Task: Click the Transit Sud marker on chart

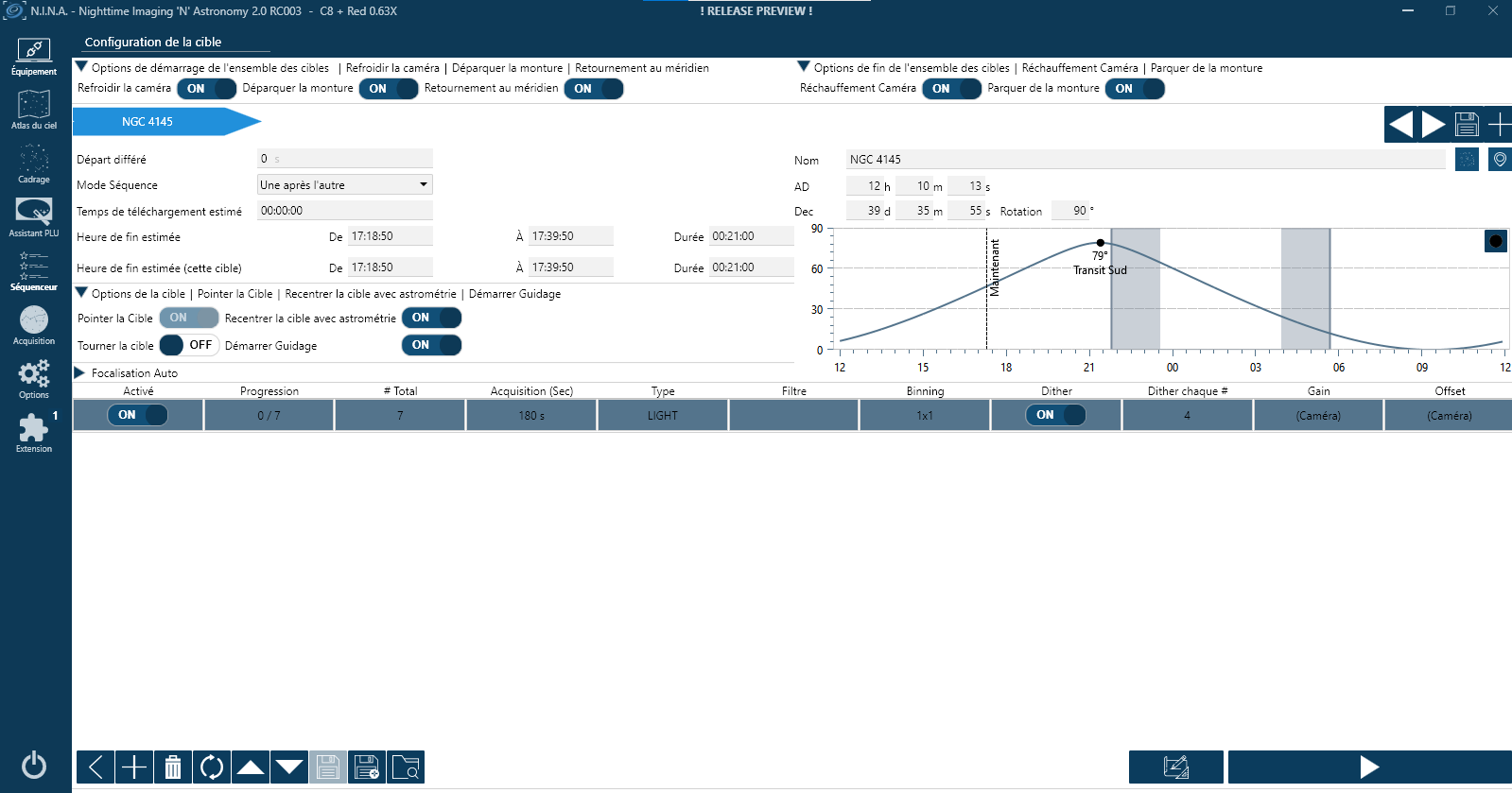Action: click(x=1100, y=243)
